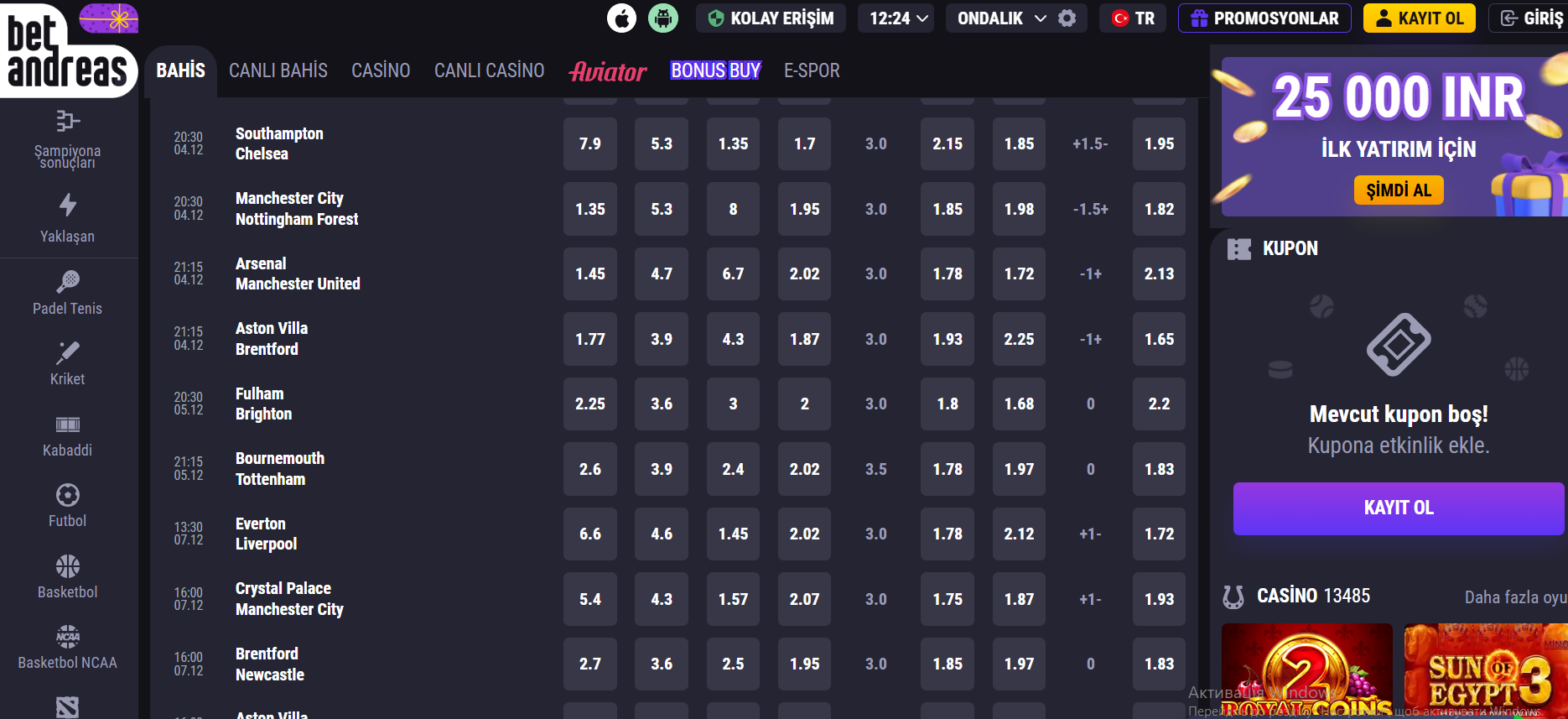
Task: Switch to Casino tab
Action: click(x=381, y=70)
